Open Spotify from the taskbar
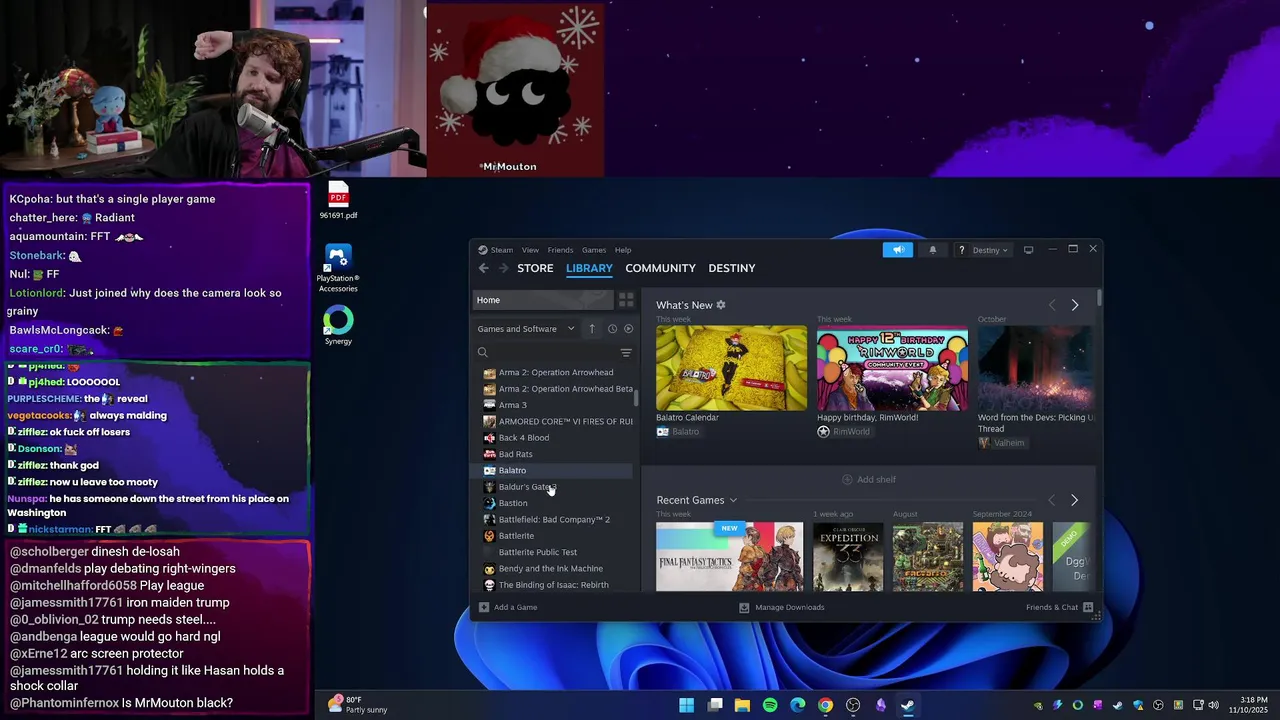Screen dimensions: 1280x720 click(770, 705)
